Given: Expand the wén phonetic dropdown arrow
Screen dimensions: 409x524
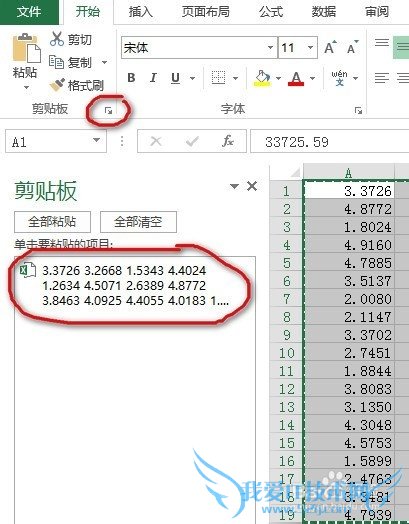Looking at the screenshot, I should [x=356, y=79].
